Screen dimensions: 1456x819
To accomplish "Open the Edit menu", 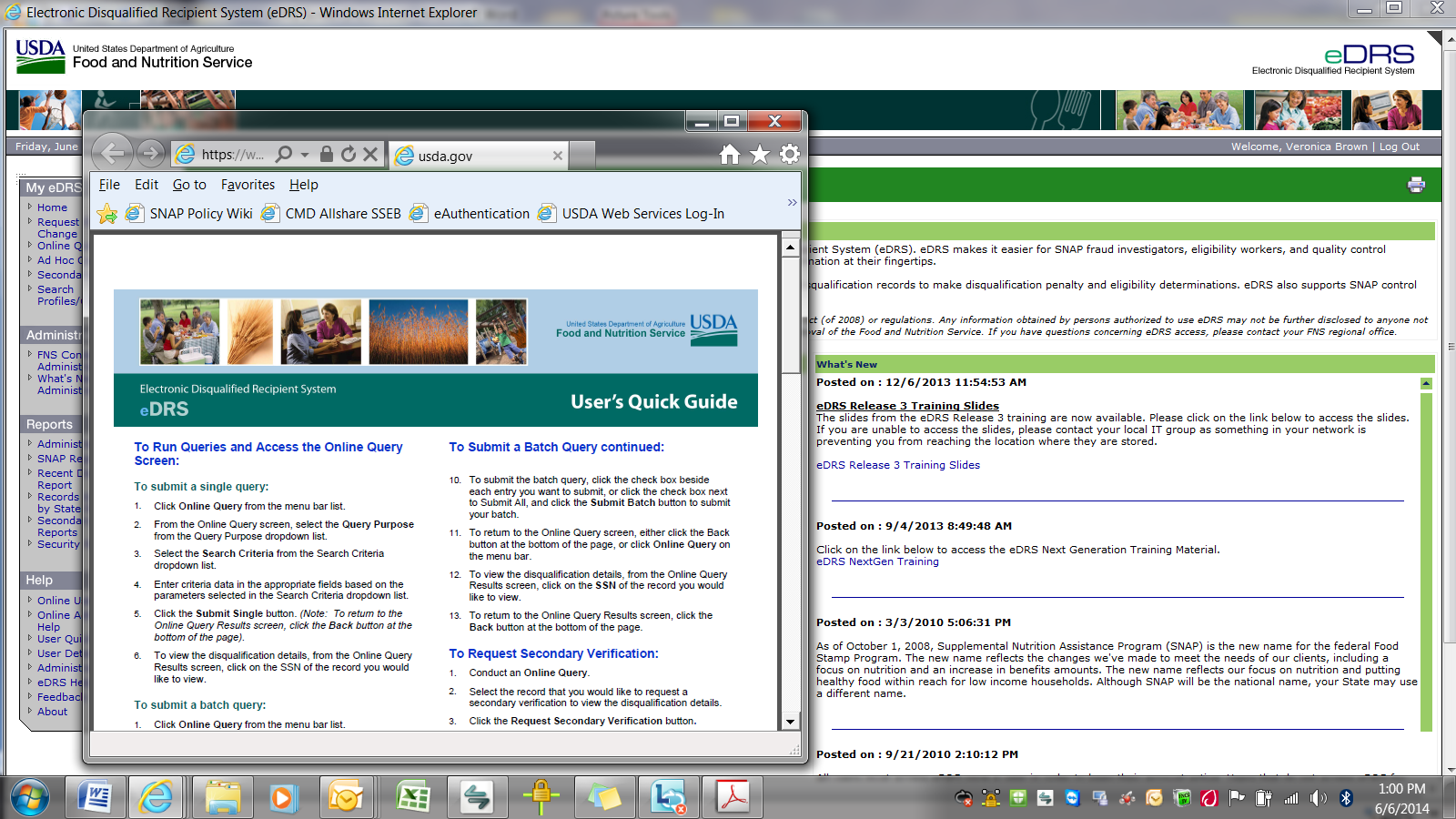I will pyautogui.click(x=147, y=185).
